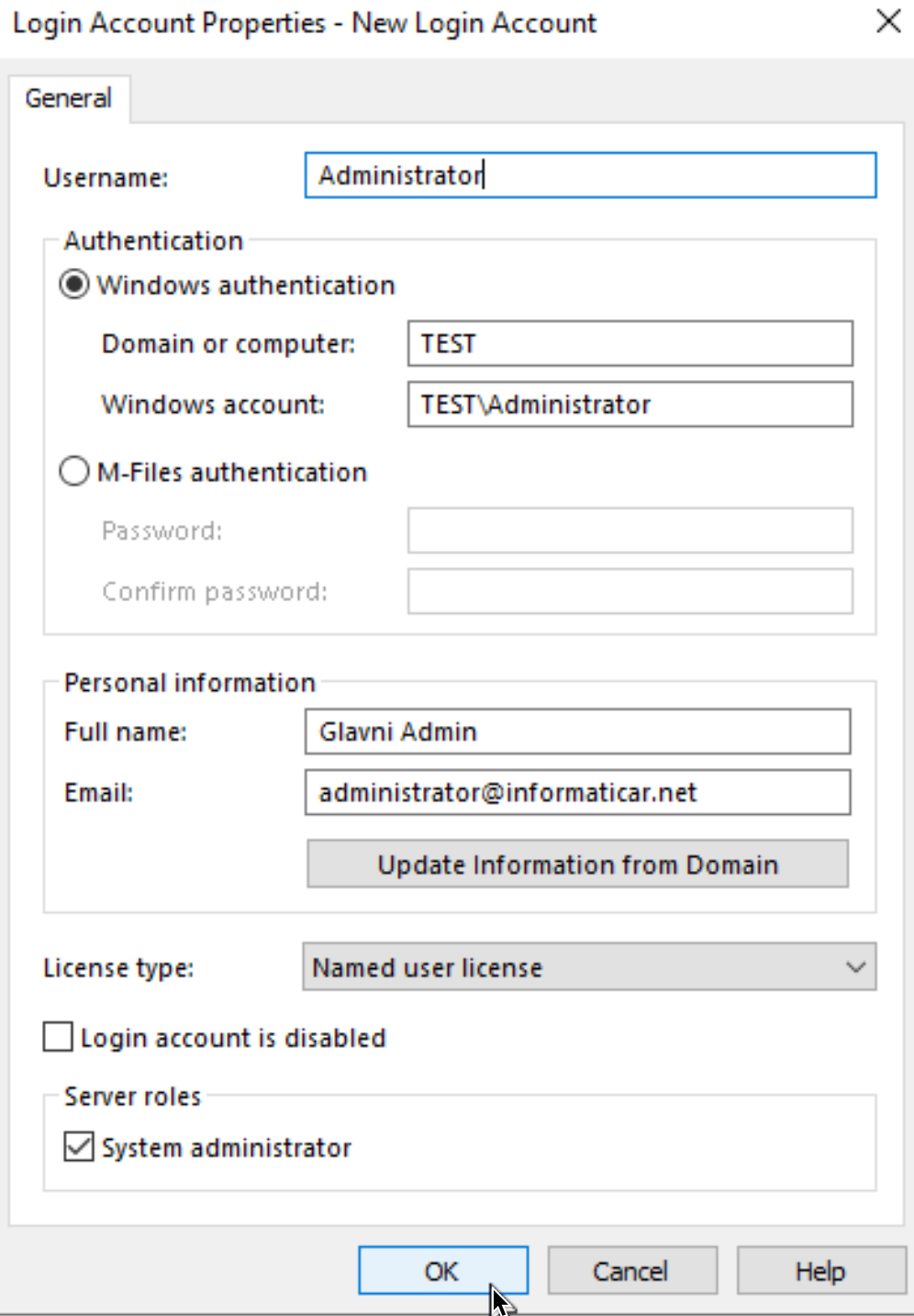Viewport: 914px width, 1316px height.
Task: Click into the Username text field
Action: (590, 175)
